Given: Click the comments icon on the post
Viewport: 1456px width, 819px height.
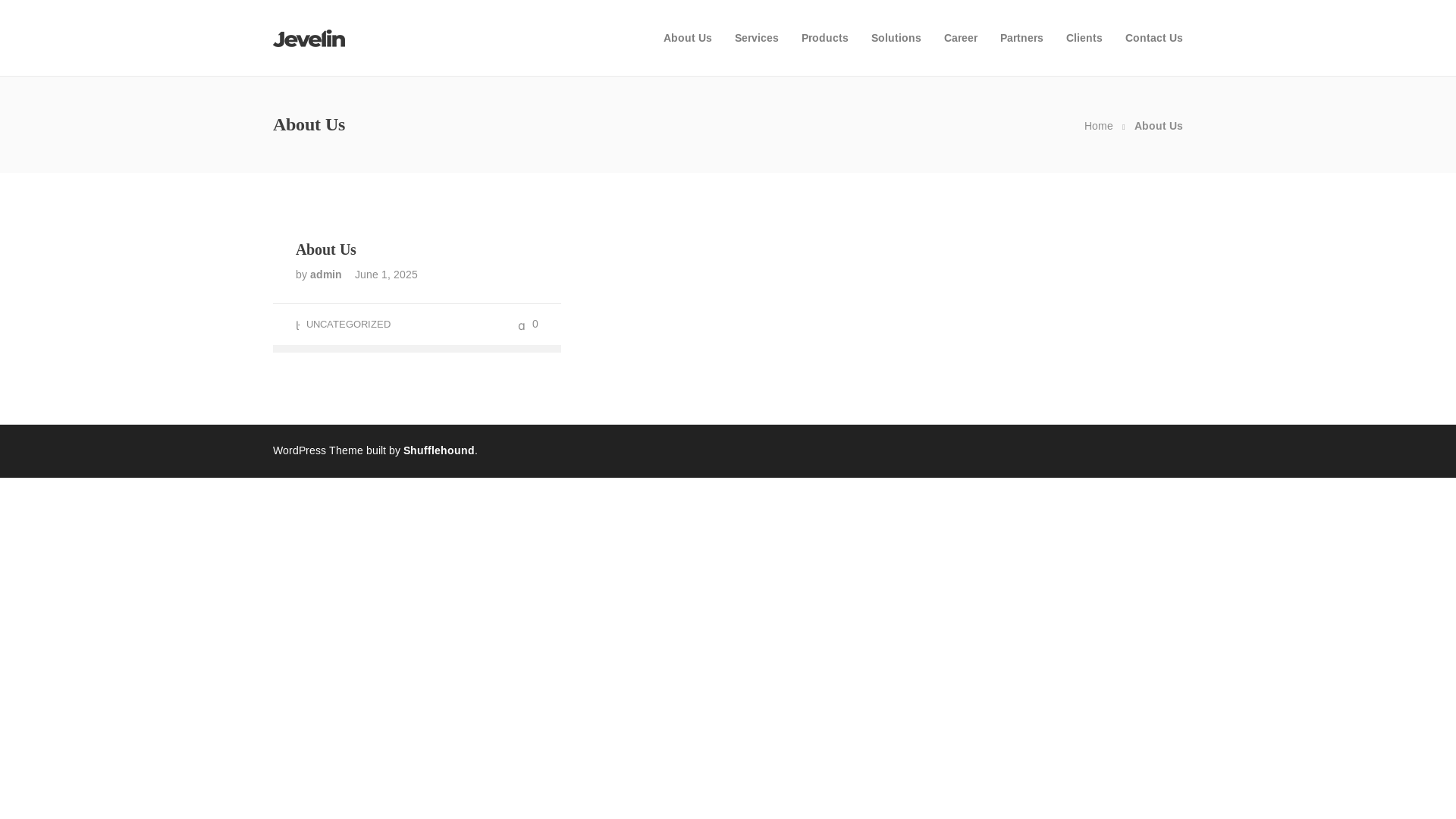Looking at the screenshot, I should click(522, 326).
